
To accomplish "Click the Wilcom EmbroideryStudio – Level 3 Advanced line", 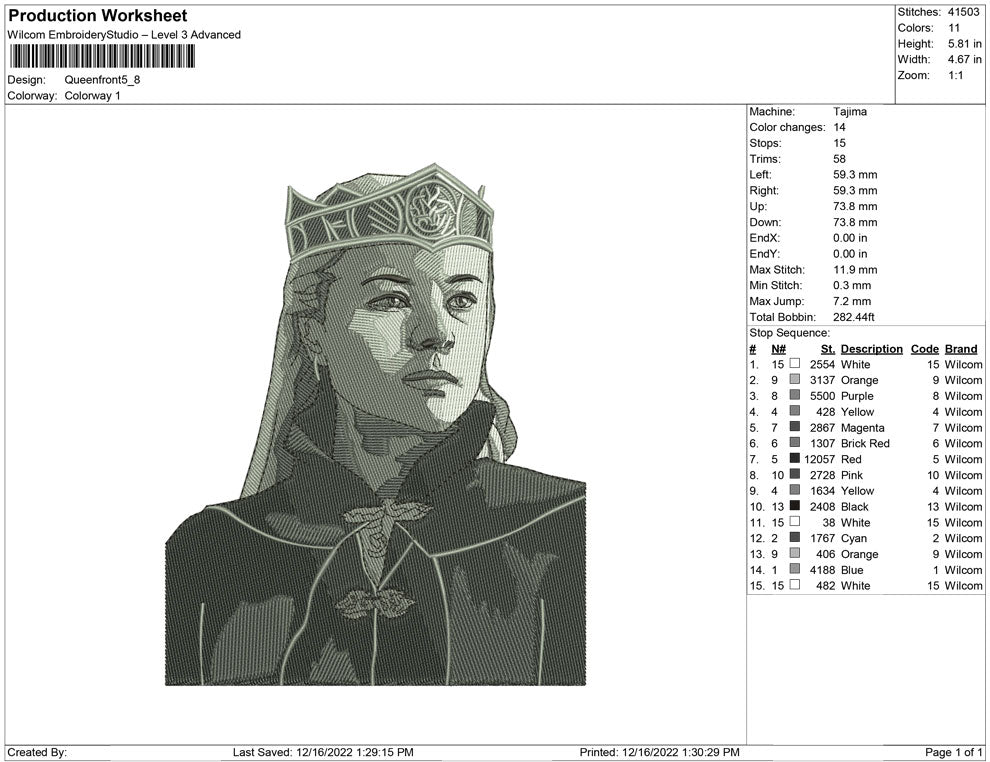I will click(124, 35).
